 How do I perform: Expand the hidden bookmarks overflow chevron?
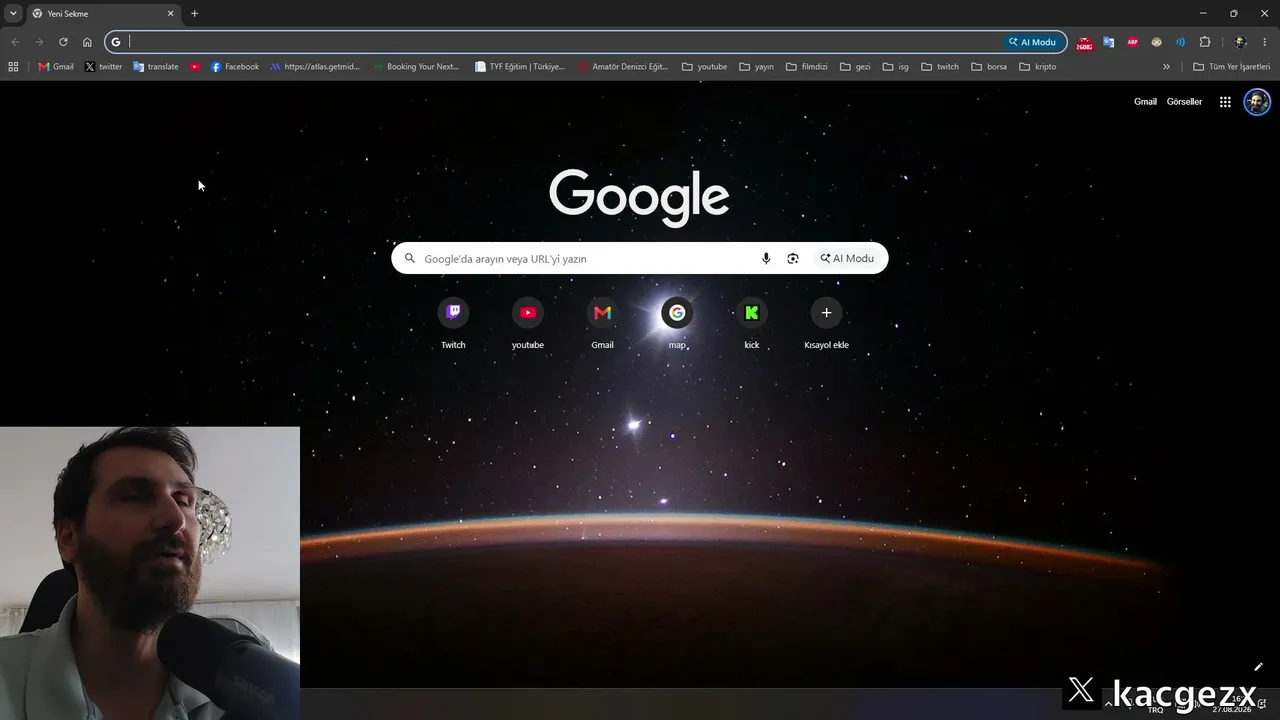[x=1166, y=67]
